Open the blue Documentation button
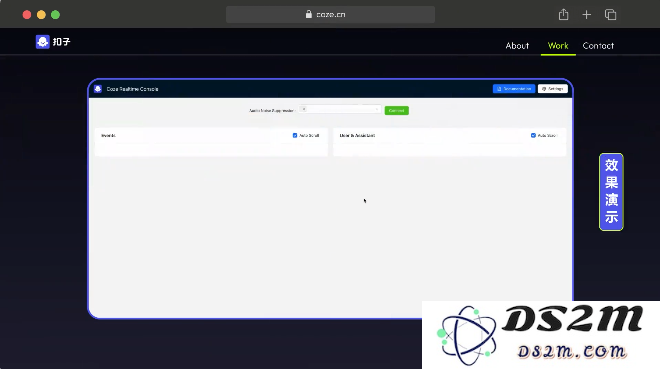Viewport: 660px width, 369px height. (514, 89)
